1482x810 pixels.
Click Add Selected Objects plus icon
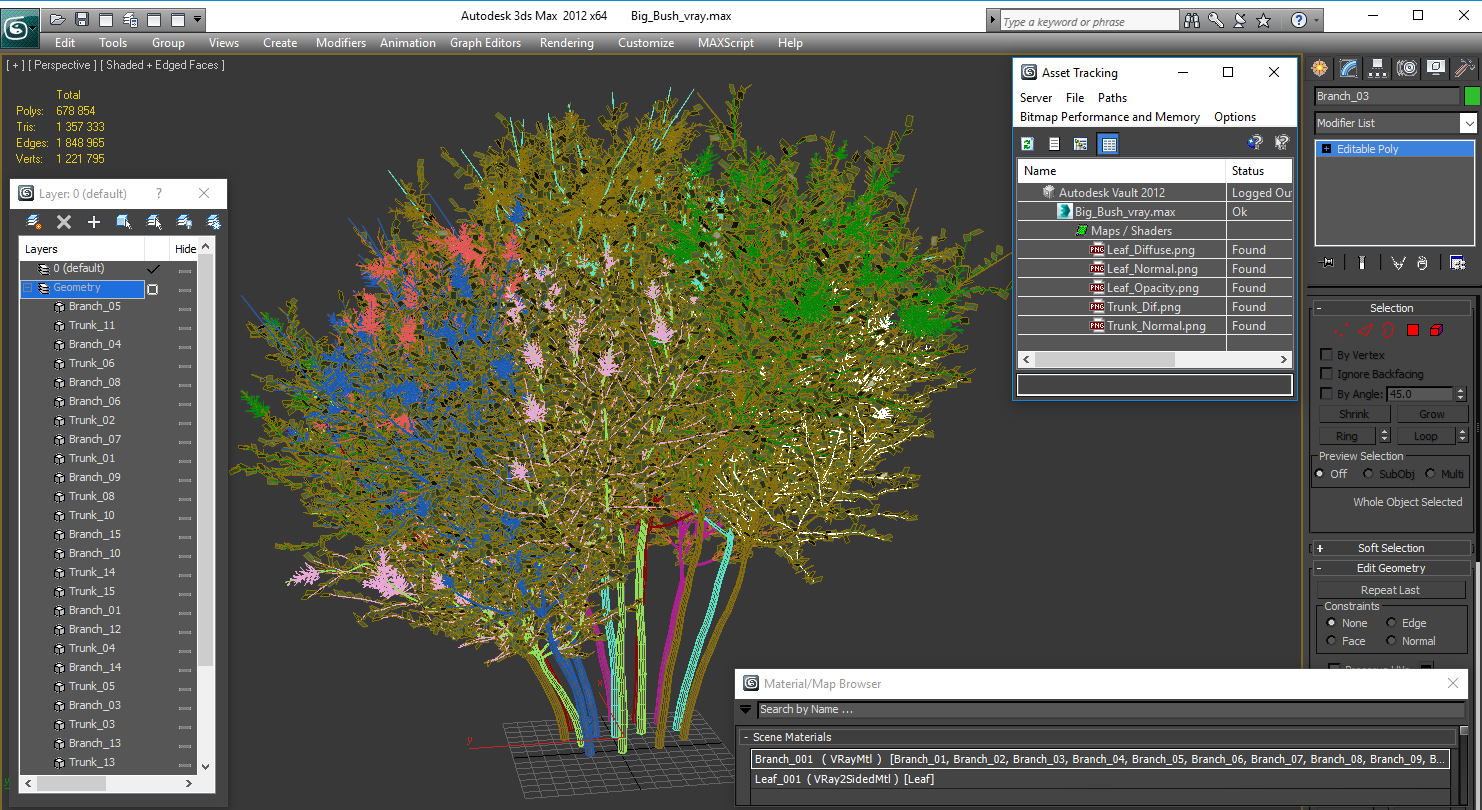click(94, 222)
